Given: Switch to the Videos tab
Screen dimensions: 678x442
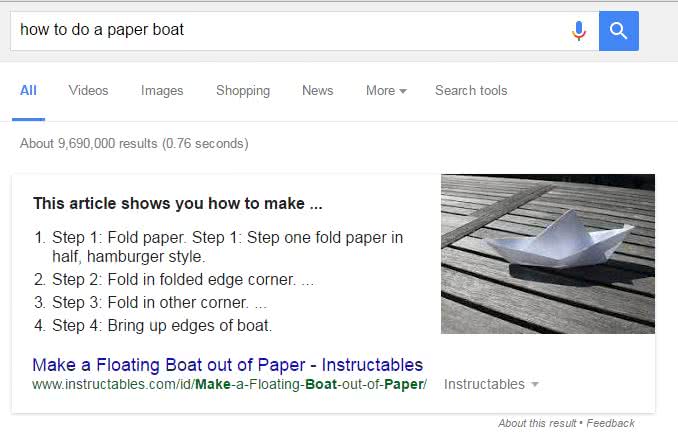Looking at the screenshot, I should tap(89, 90).
